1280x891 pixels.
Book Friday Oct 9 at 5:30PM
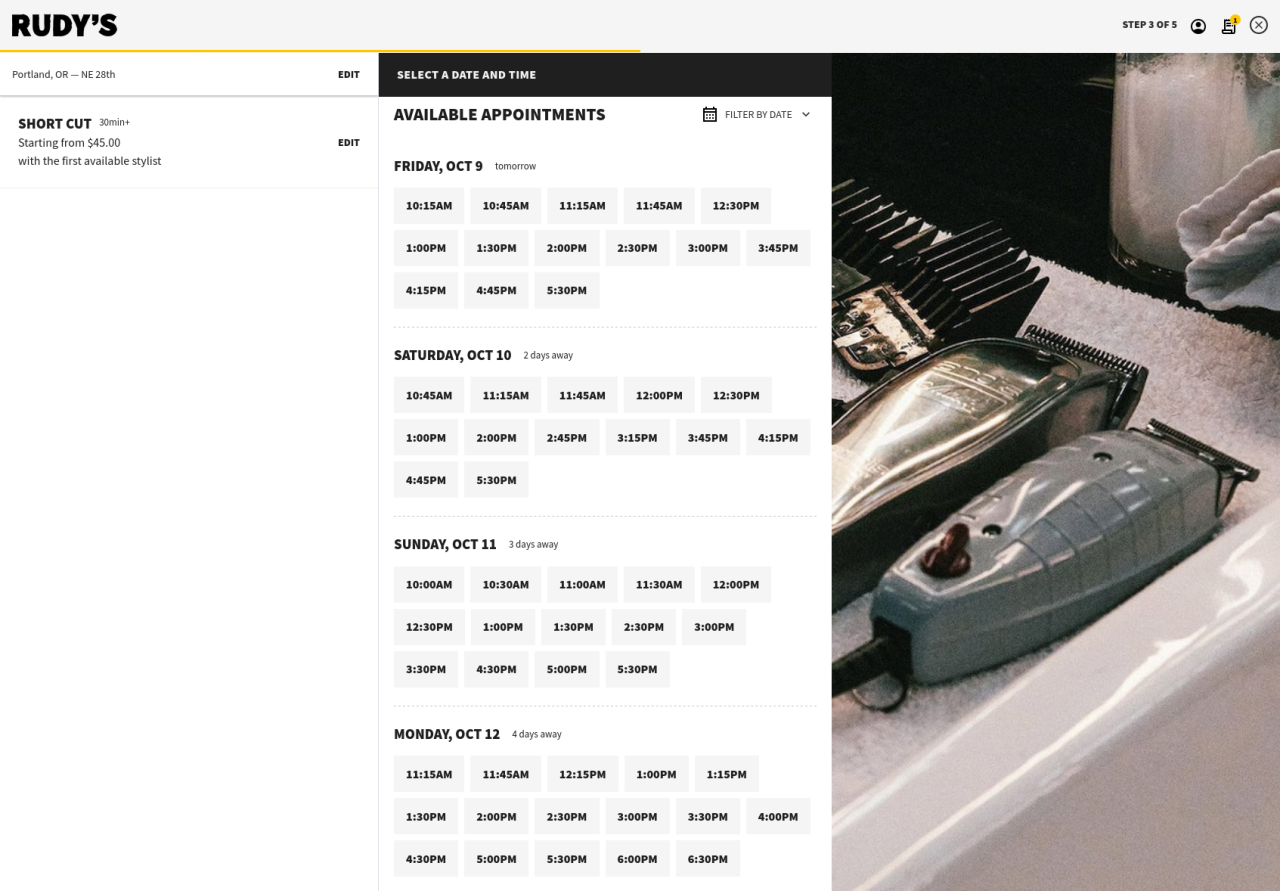click(x=567, y=290)
